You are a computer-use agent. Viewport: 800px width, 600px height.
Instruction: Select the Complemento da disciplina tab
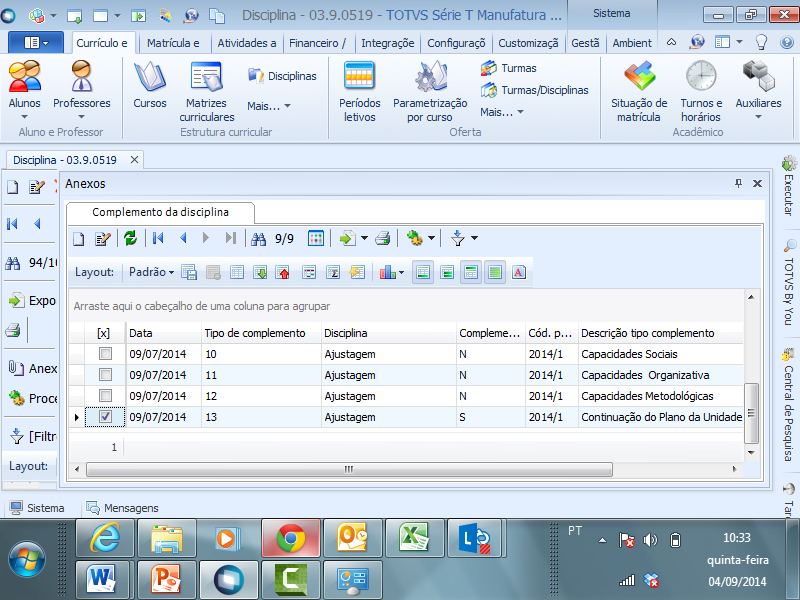click(160, 212)
